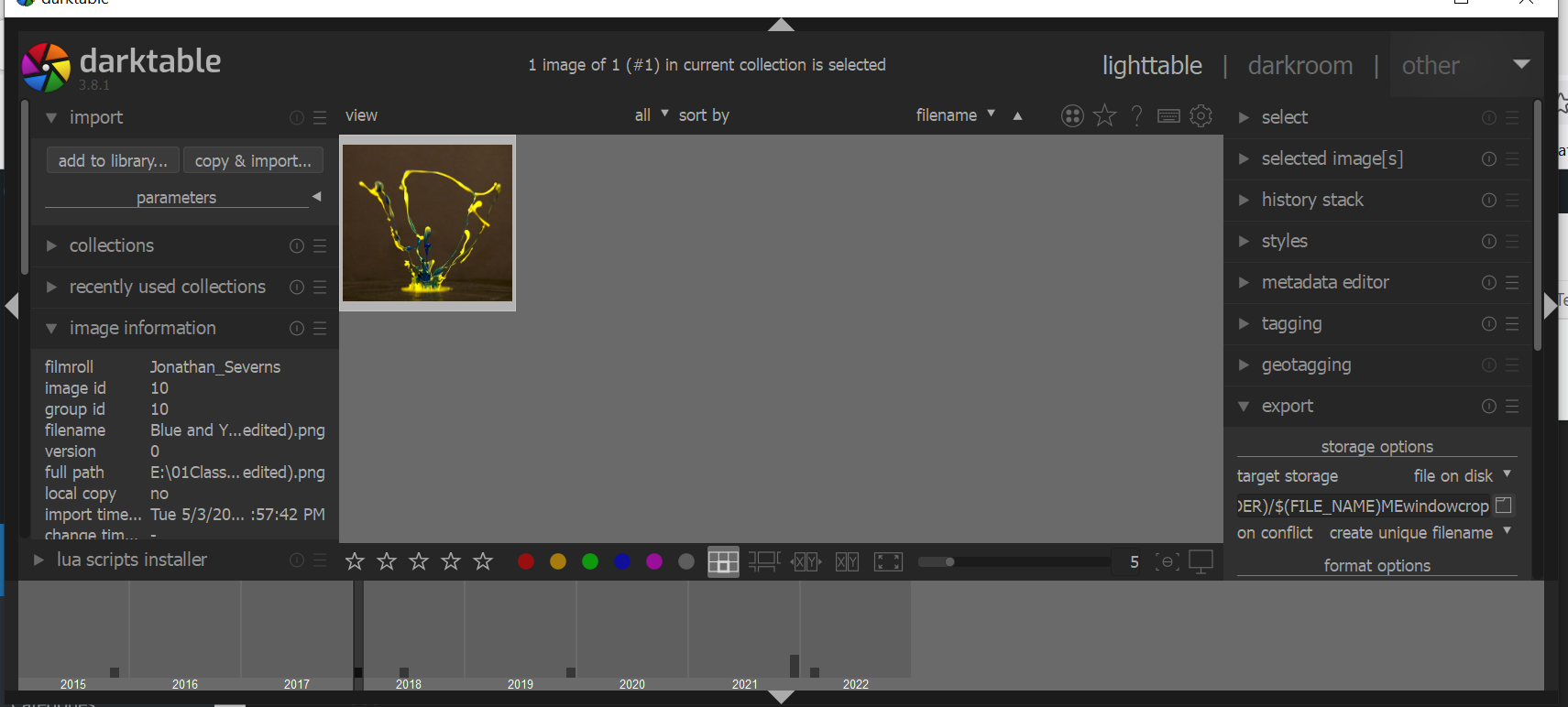Apply the red color label

526,561
